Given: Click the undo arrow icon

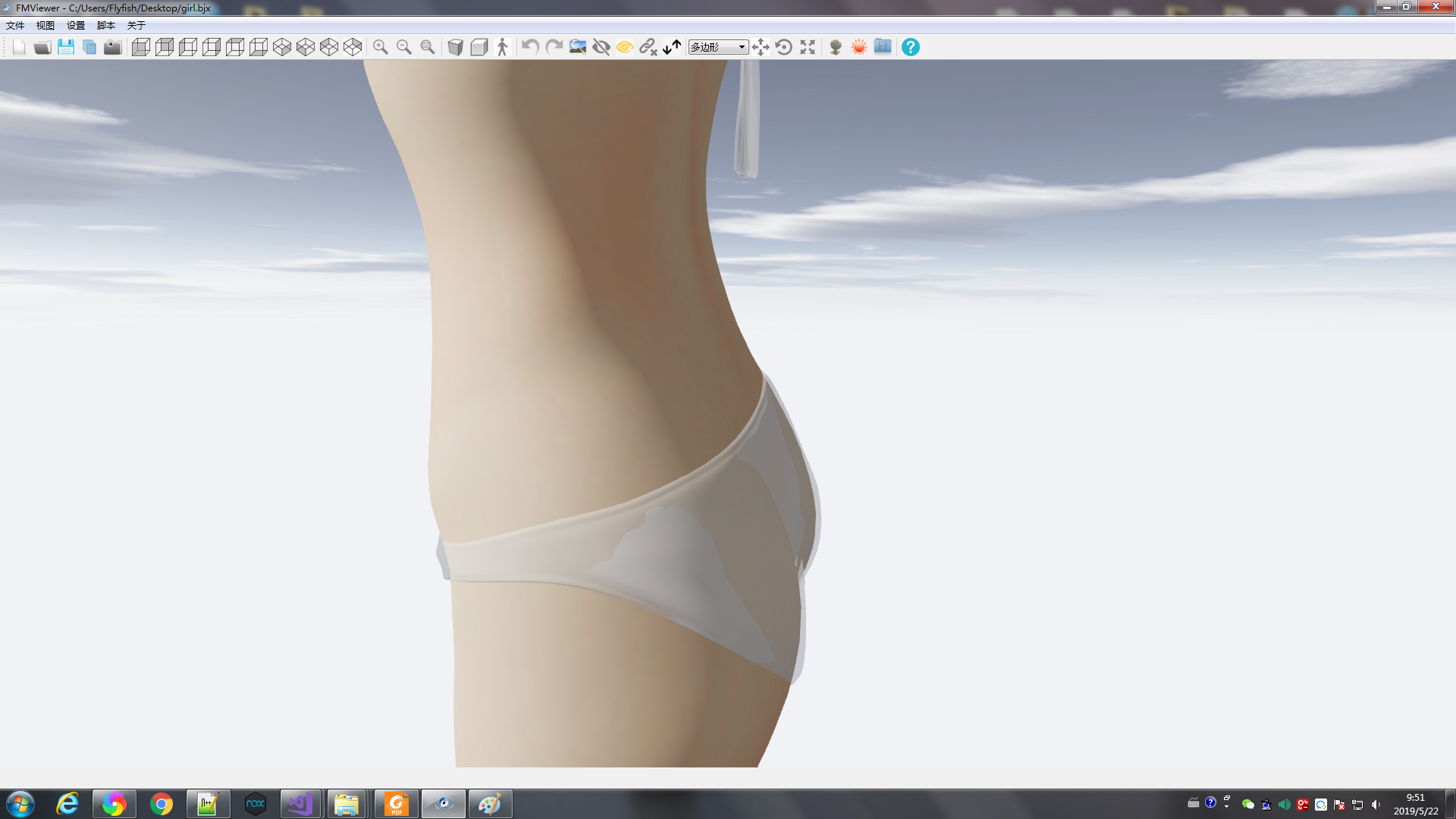Looking at the screenshot, I should (x=530, y=47).
